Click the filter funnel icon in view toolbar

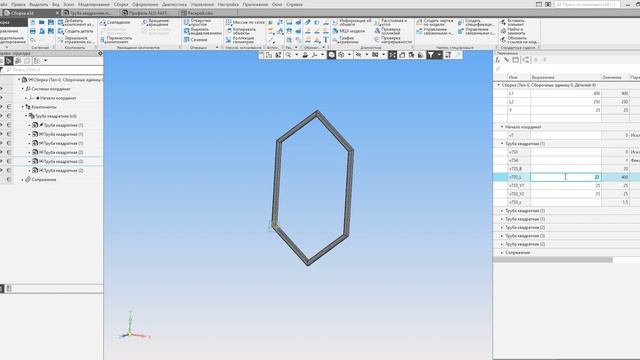[431, 55]
